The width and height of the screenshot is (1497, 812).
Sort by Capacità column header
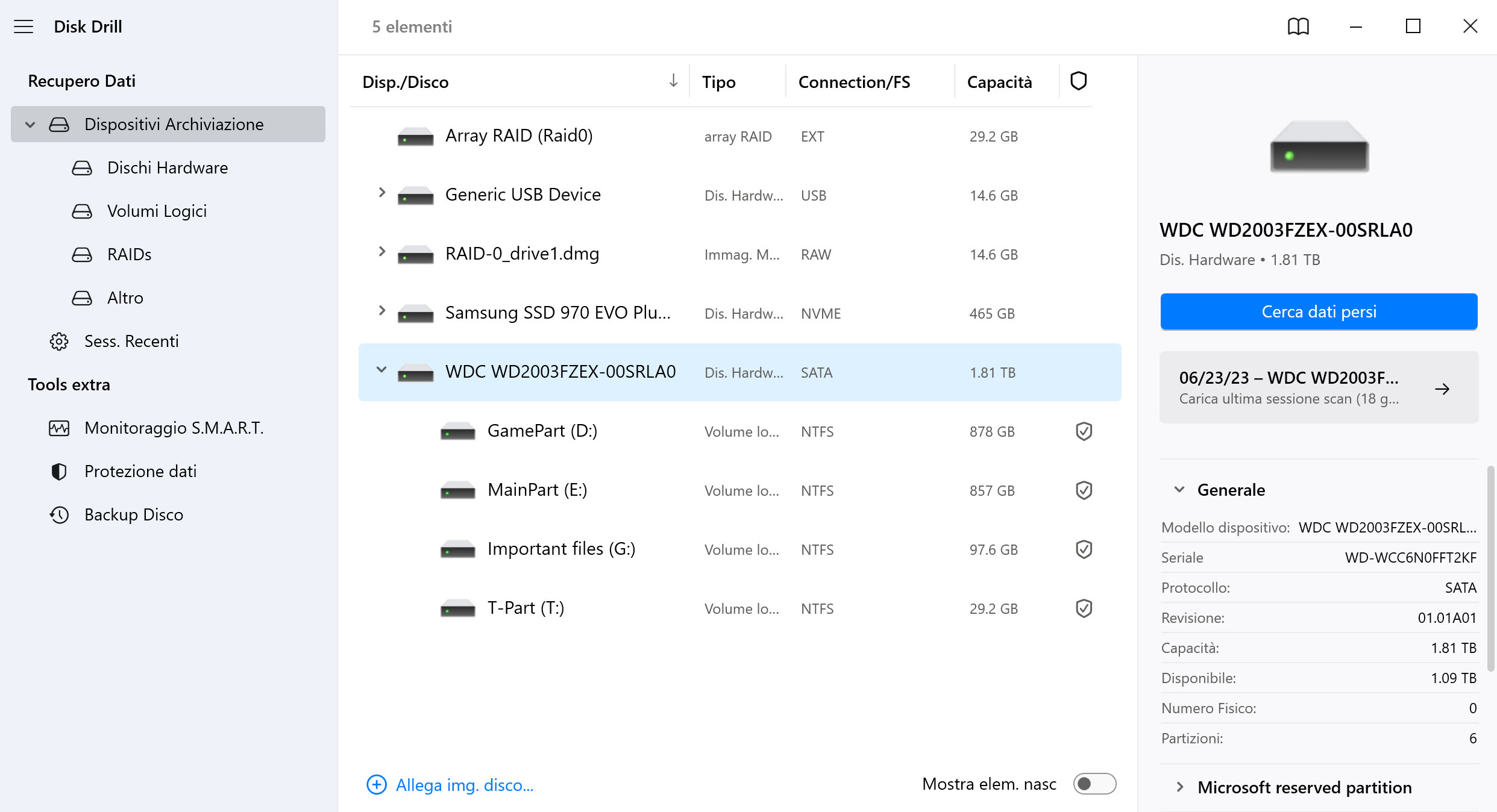click(x=999, y=82)
